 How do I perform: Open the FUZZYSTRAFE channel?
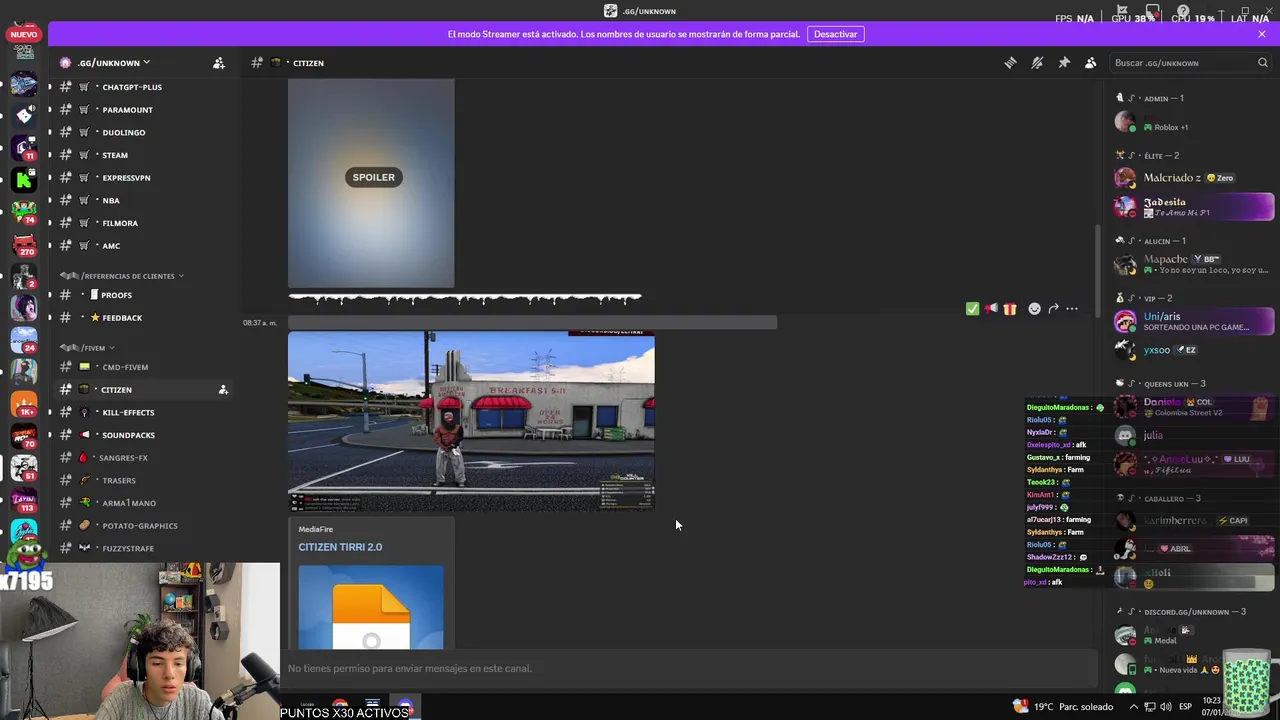[x=128, y=548]
